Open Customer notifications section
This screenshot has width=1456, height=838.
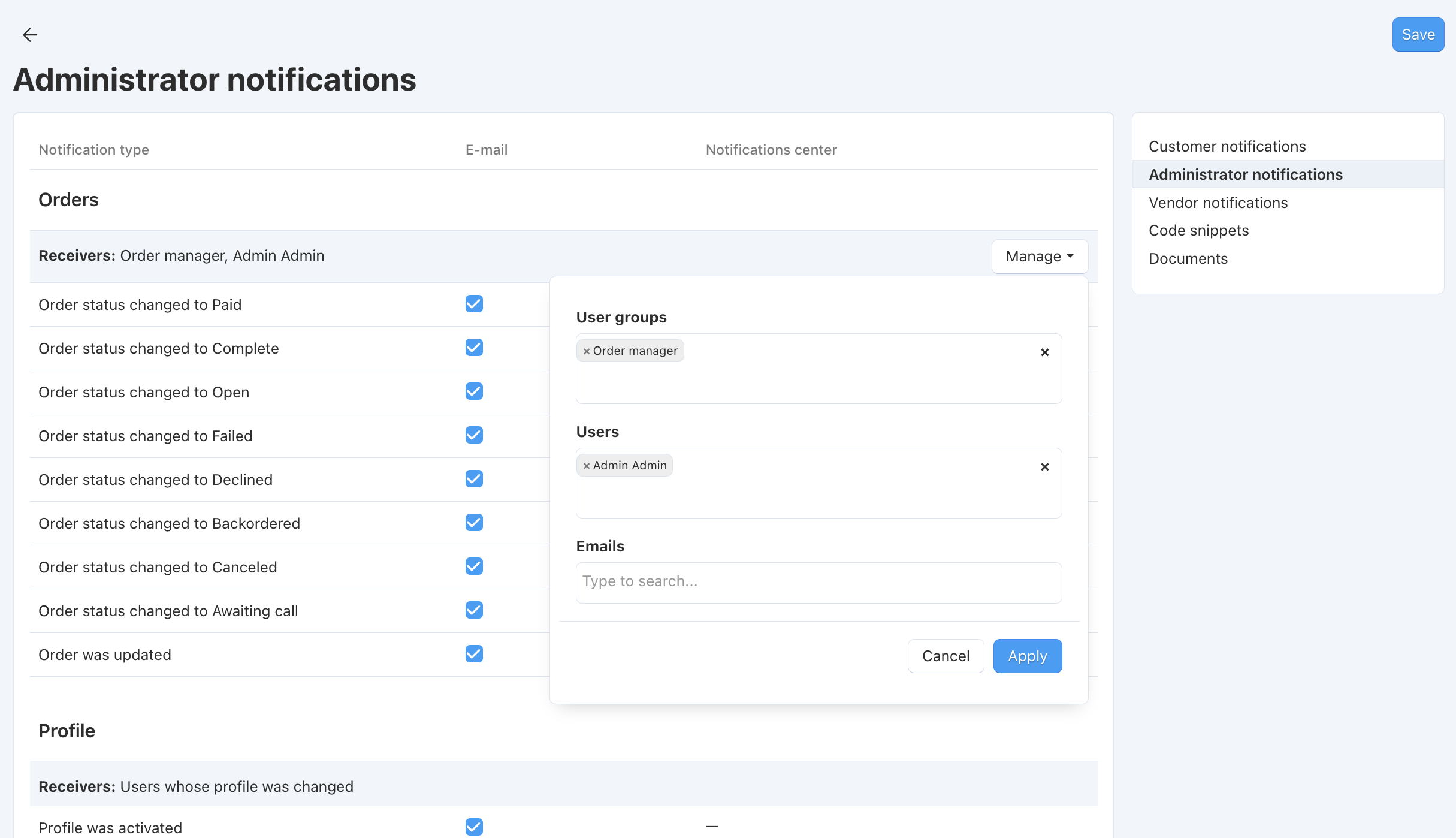pyautogui.click(x=1227, y=147)
